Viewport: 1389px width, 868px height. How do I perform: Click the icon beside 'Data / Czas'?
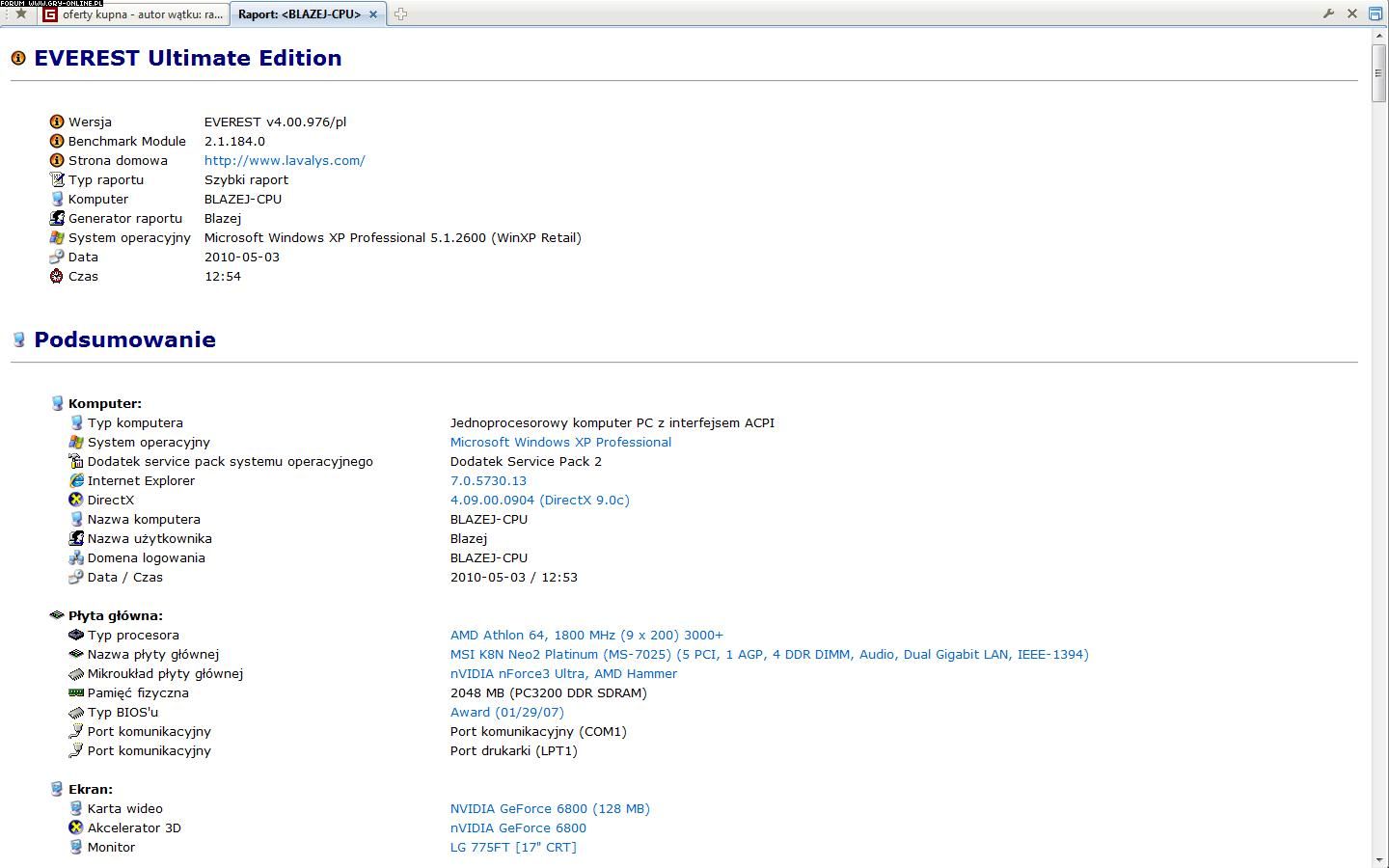(x=76, y=577)
